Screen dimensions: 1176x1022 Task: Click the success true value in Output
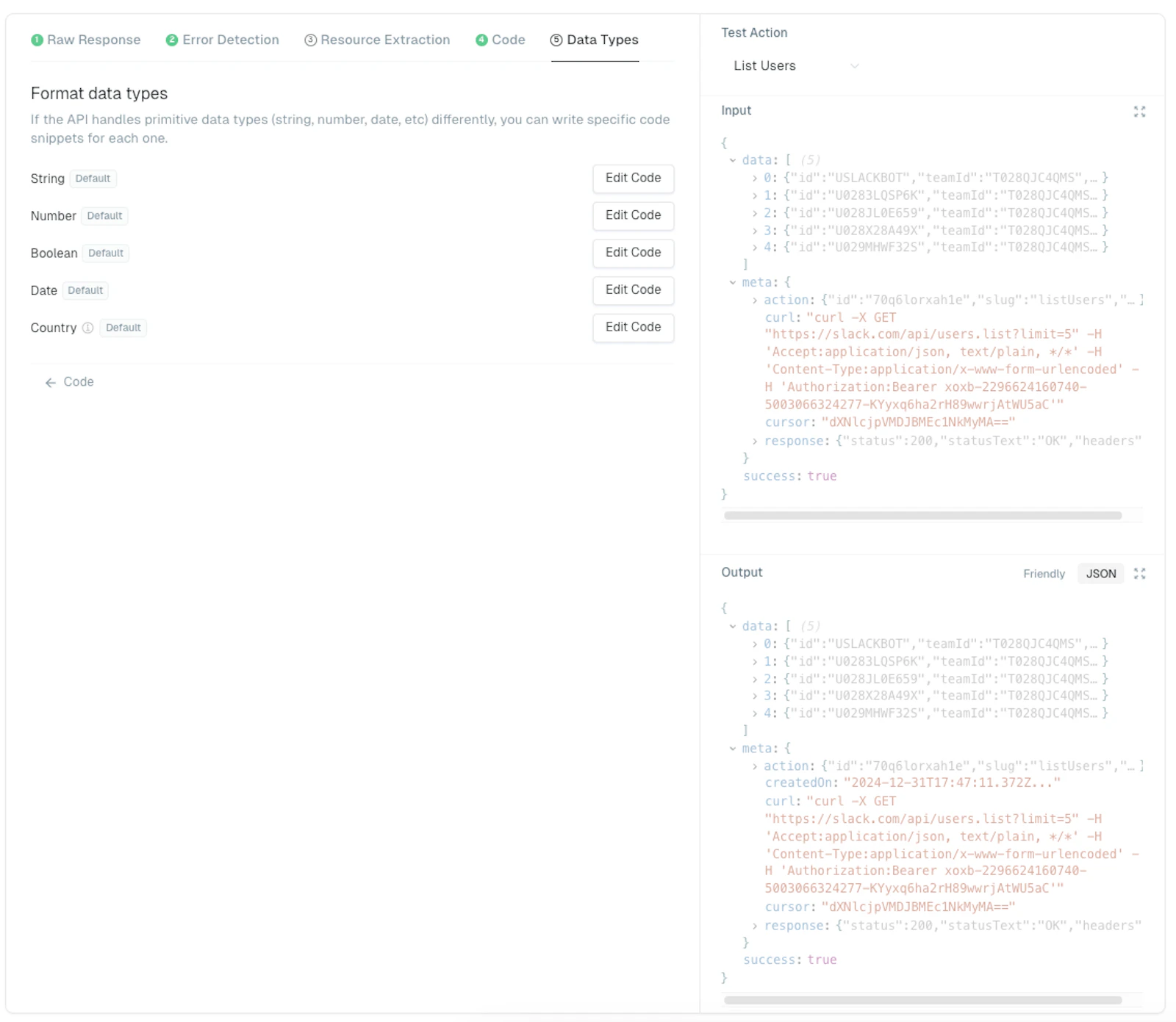[822, 960]
